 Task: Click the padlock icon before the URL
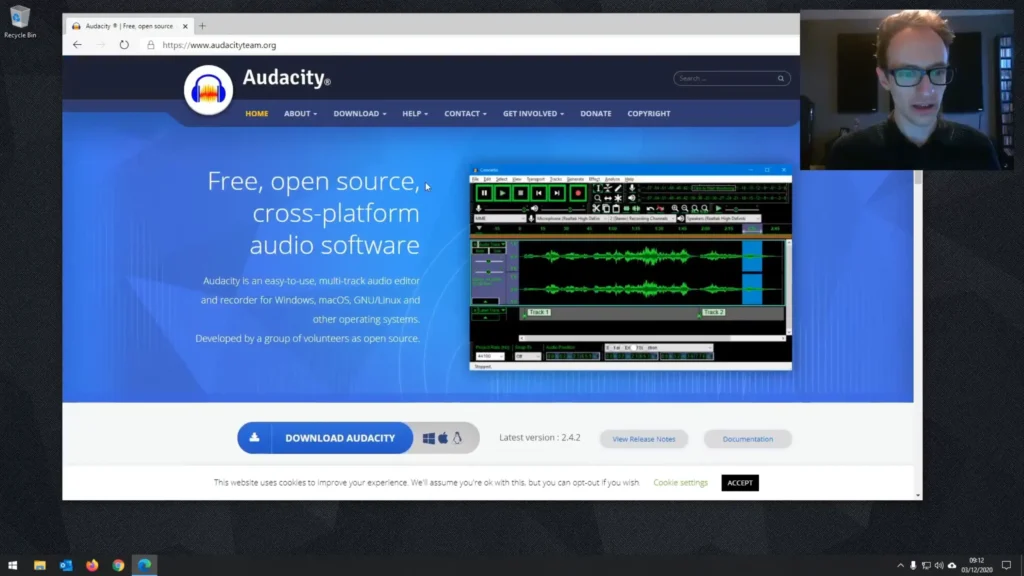click(151, 45)
